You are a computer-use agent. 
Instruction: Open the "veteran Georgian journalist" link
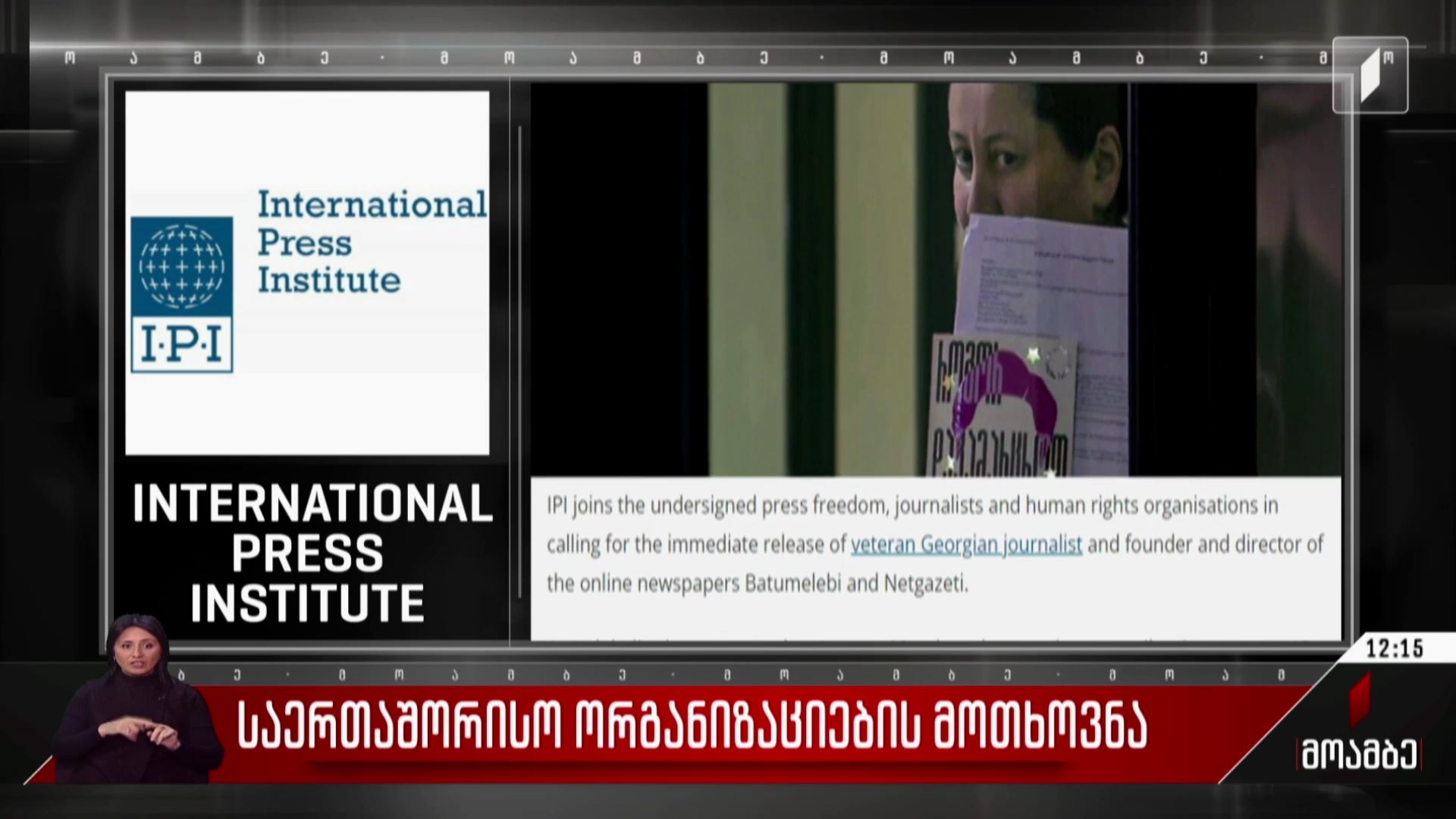[966, 544]
